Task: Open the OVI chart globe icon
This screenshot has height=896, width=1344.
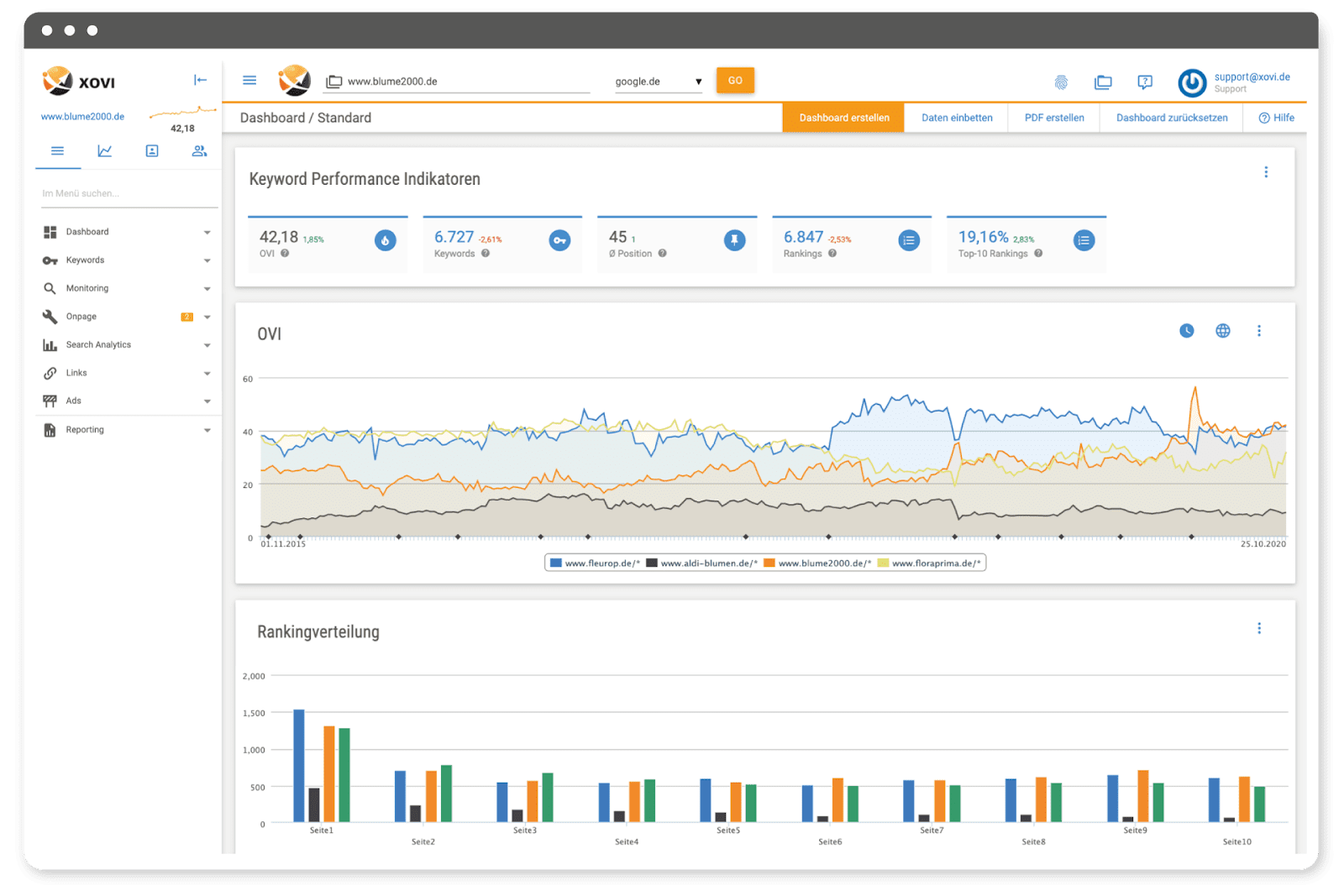Action: tap(1223, 331)
